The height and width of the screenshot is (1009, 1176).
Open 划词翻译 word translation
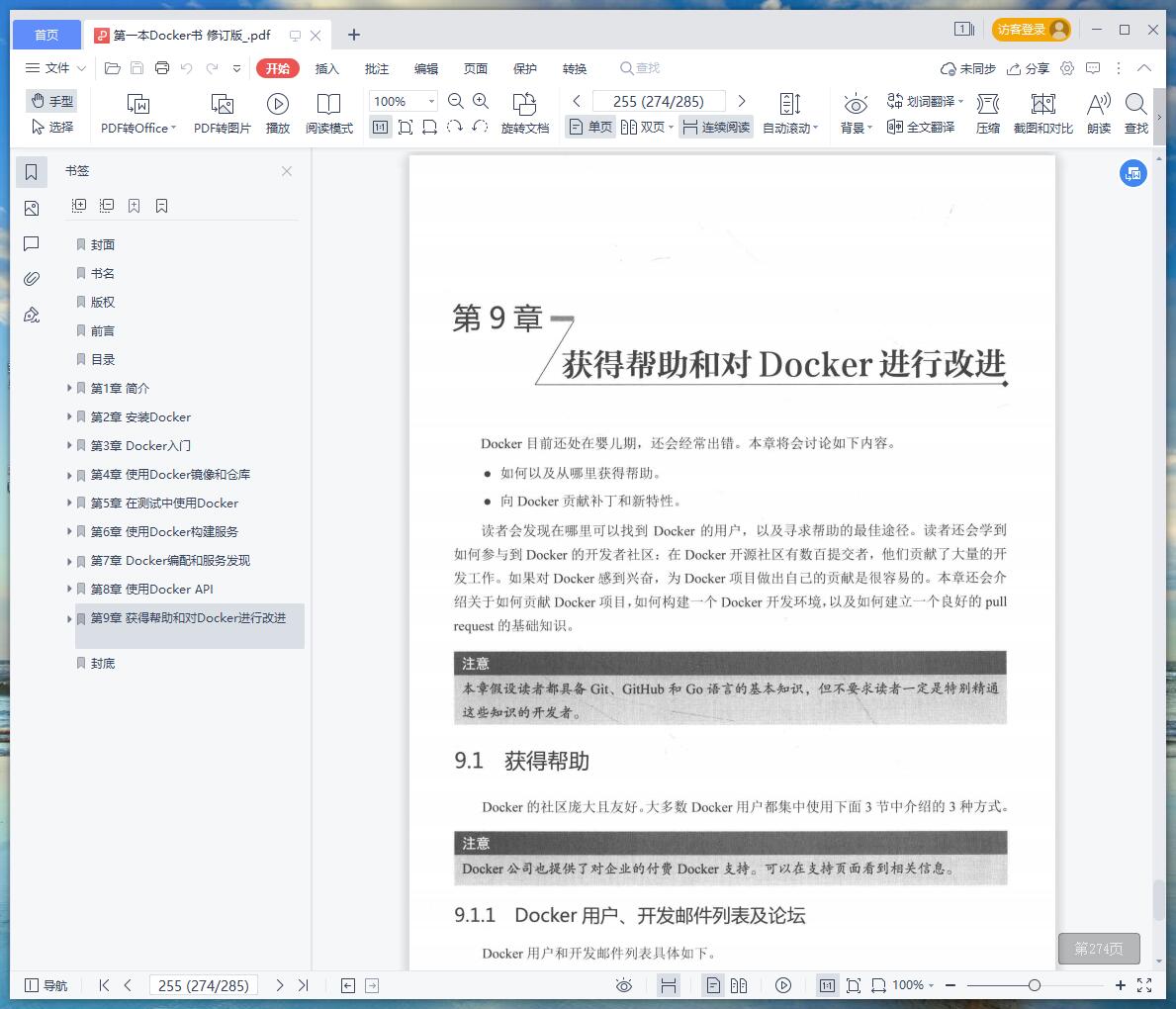pos(925,101)
